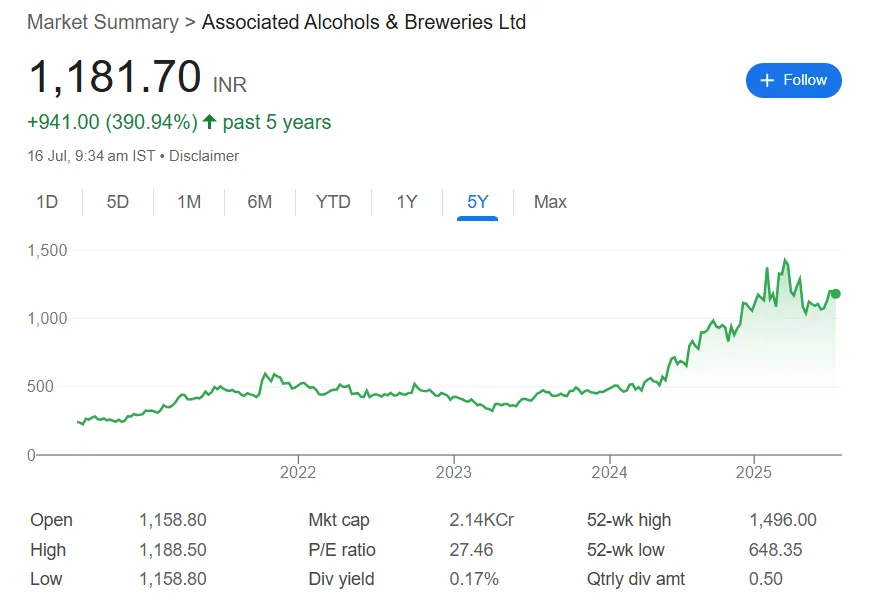Image resolution: width=889 pixels, height=607 pixels.
Task: Click the 500 y-axis label
Action: pyautogui.click(x=40, y=387)
